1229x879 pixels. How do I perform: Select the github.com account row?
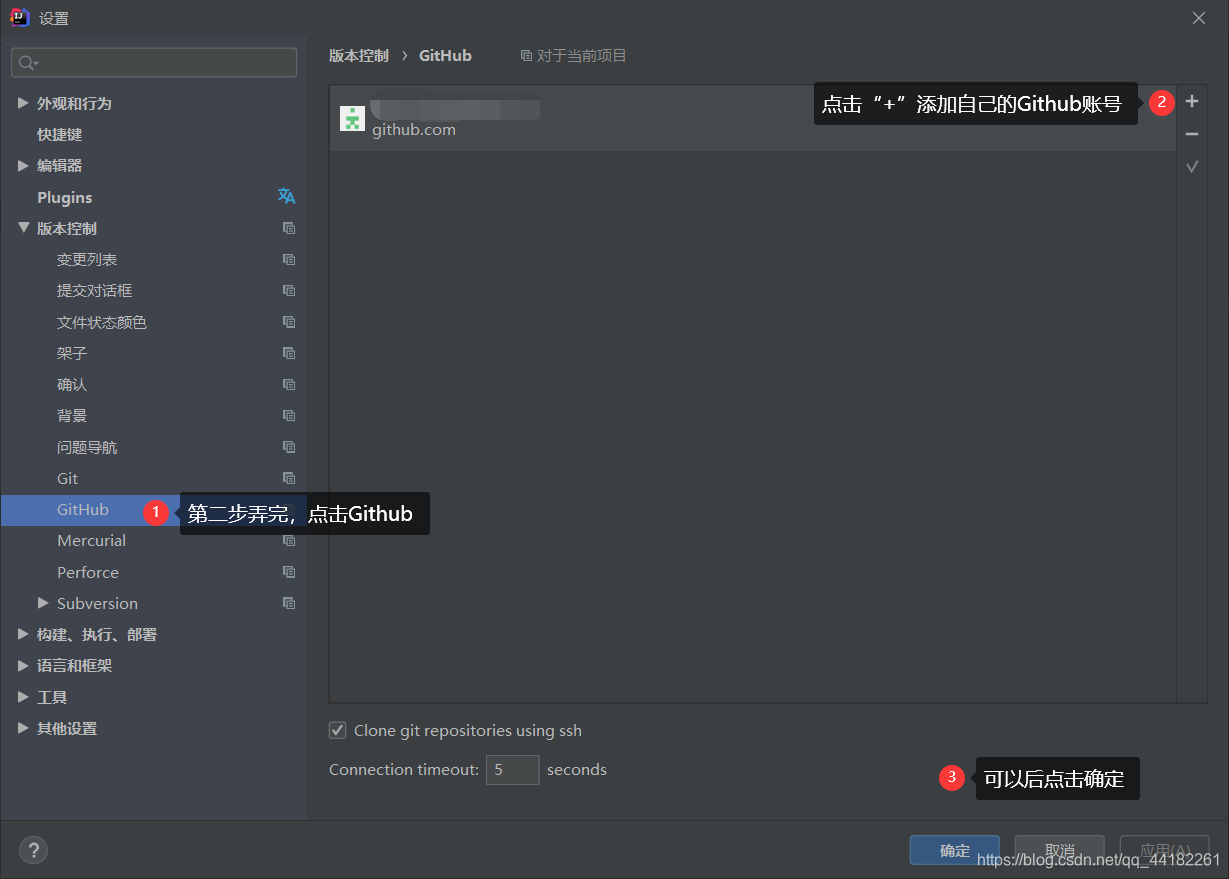(x=753, y=119)
